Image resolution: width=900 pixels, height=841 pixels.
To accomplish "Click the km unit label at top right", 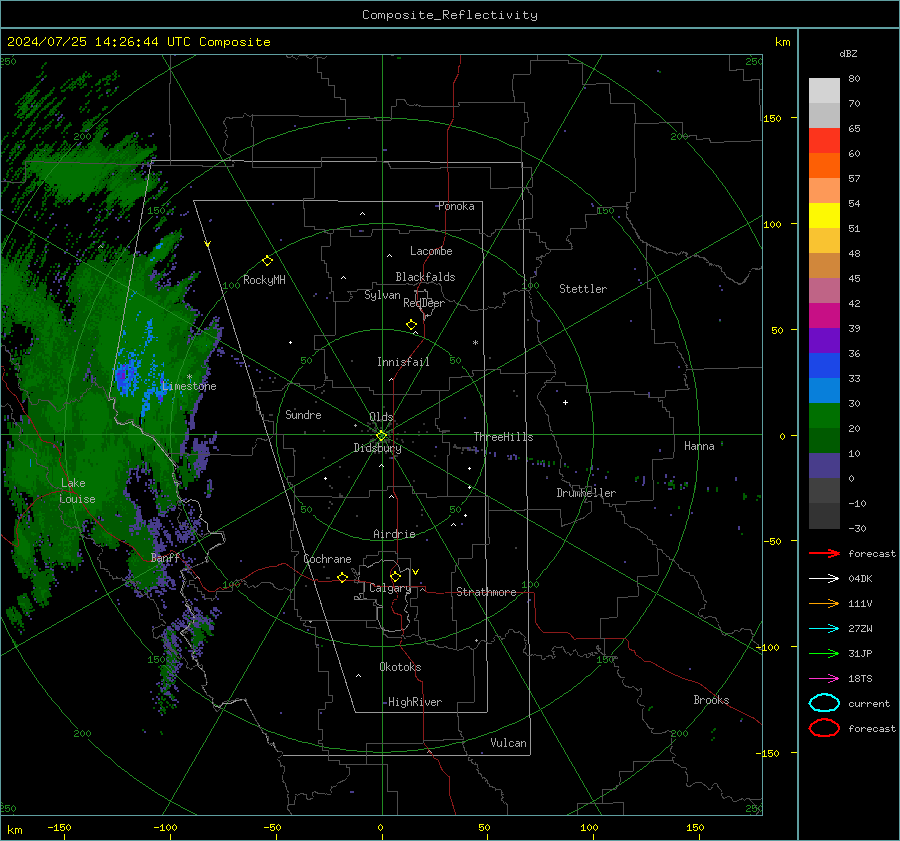I will (782, 42).
